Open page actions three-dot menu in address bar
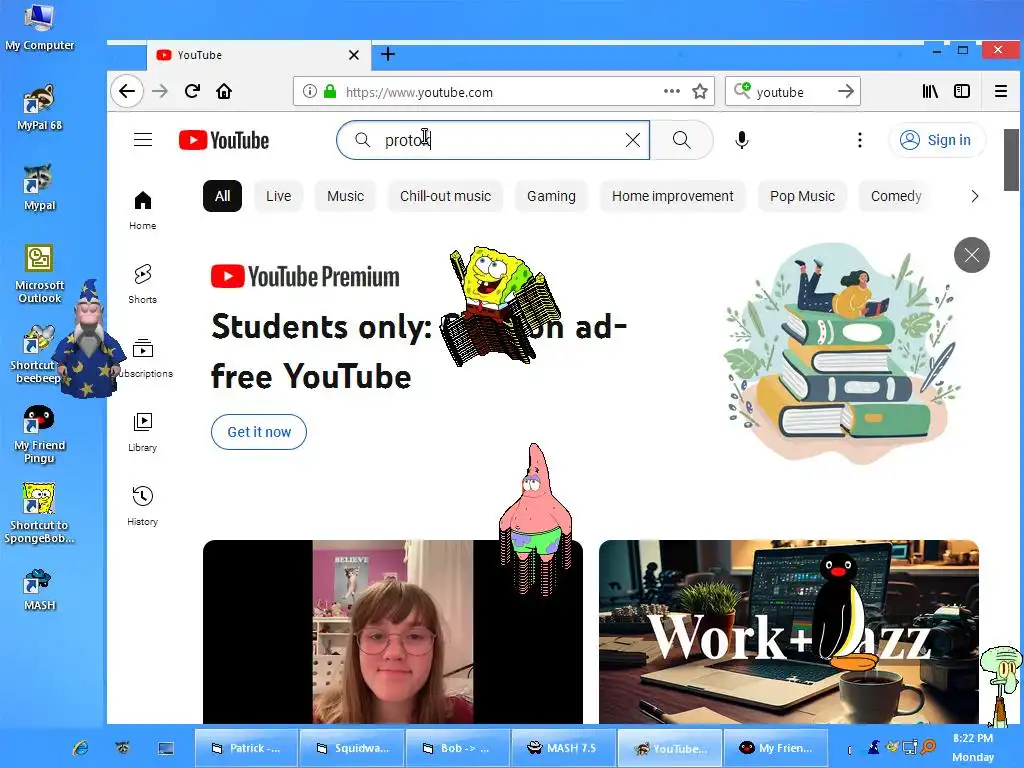The width and height of the screenshot is (1024, 768). pyautogui.click(x=672, y=91)
